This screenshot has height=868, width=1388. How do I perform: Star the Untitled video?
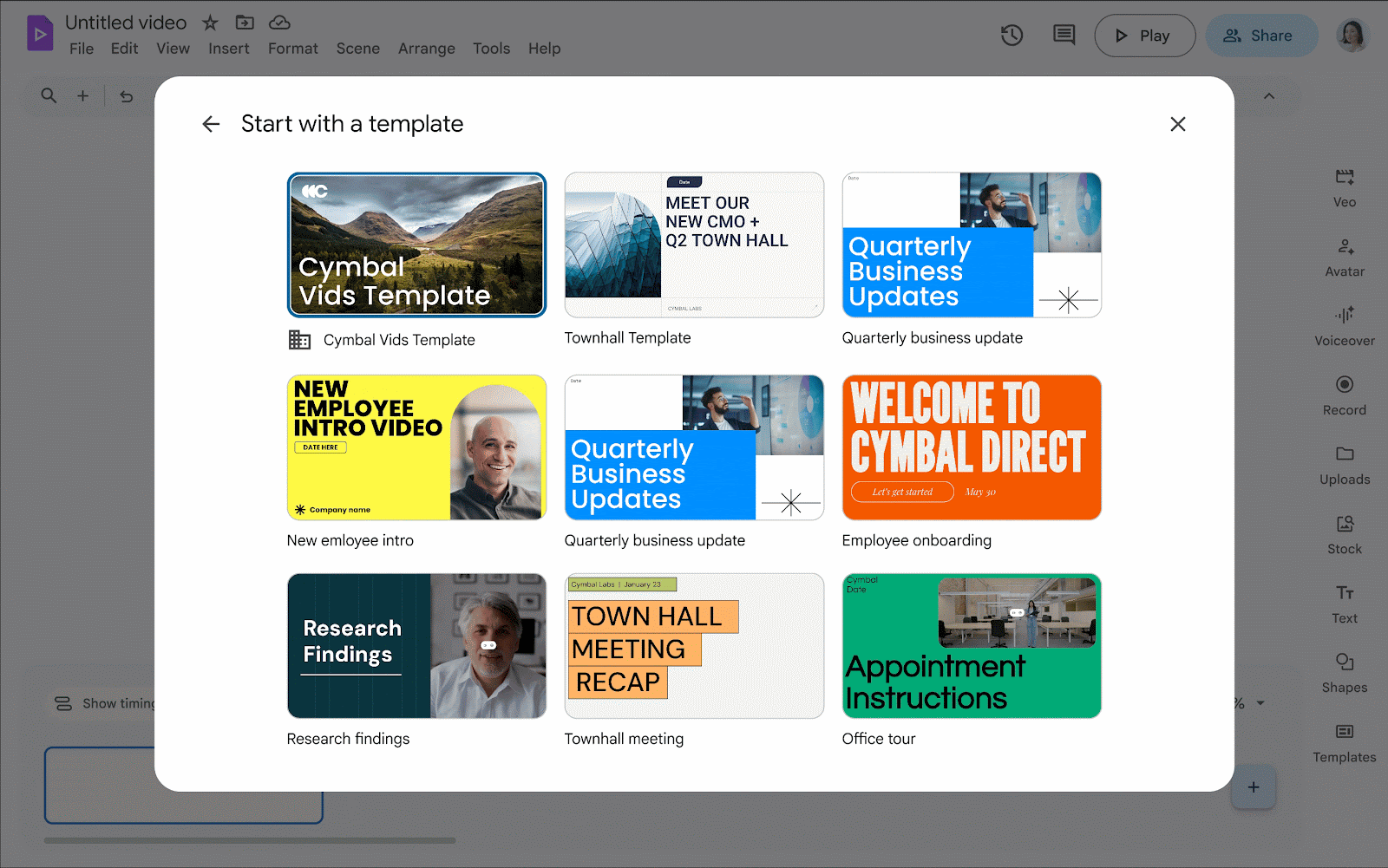[x=209, y=23]
